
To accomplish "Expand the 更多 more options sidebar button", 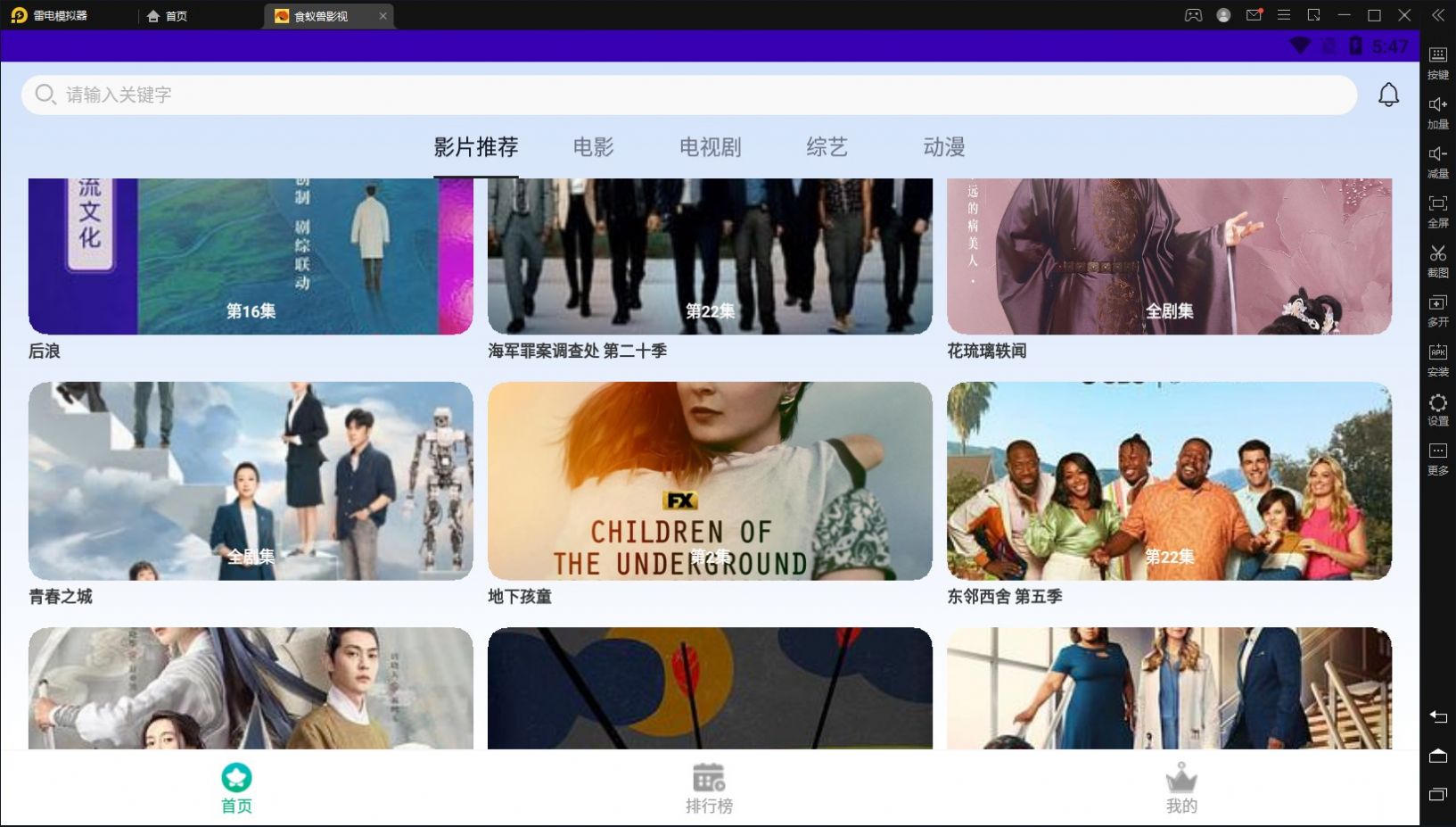I will pyautogui.click(x=1437, y=457).
